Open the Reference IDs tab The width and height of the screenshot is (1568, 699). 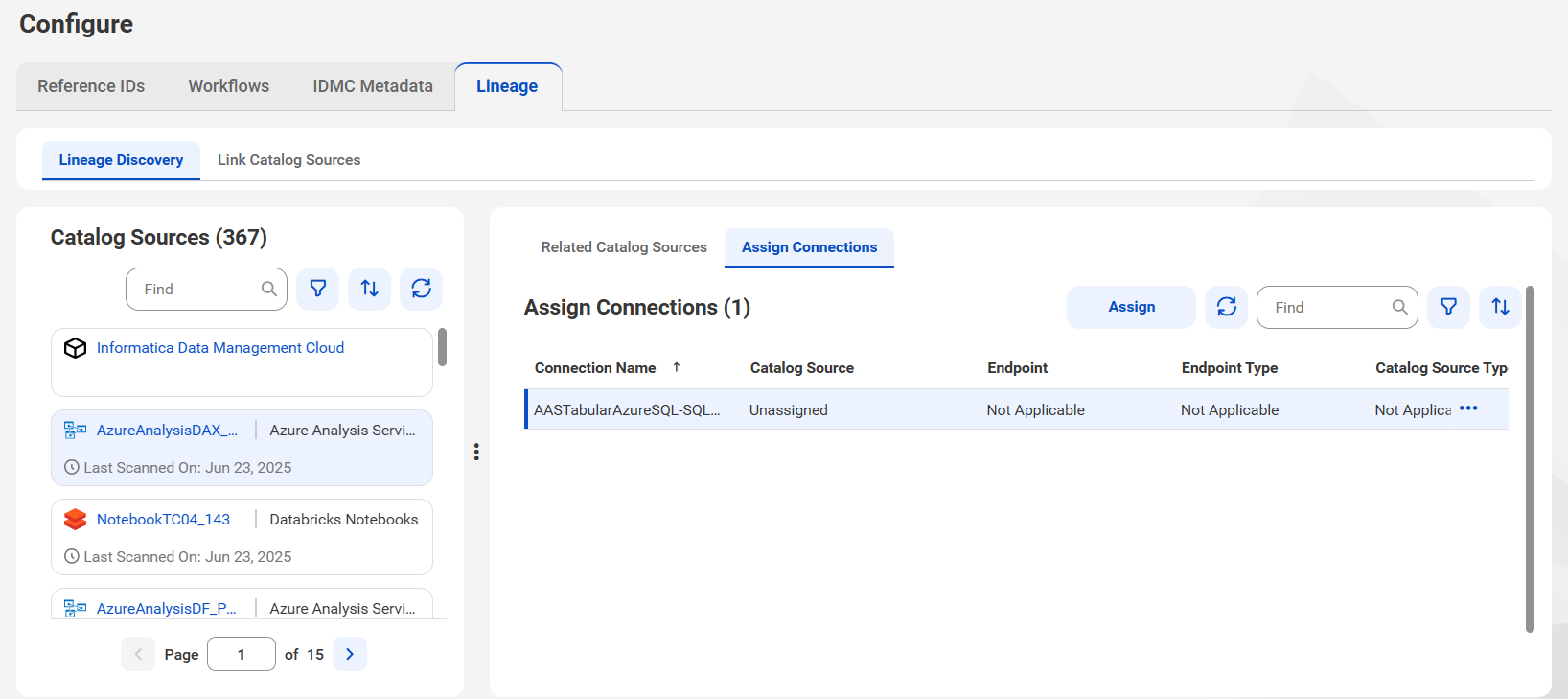coord(91,86)
